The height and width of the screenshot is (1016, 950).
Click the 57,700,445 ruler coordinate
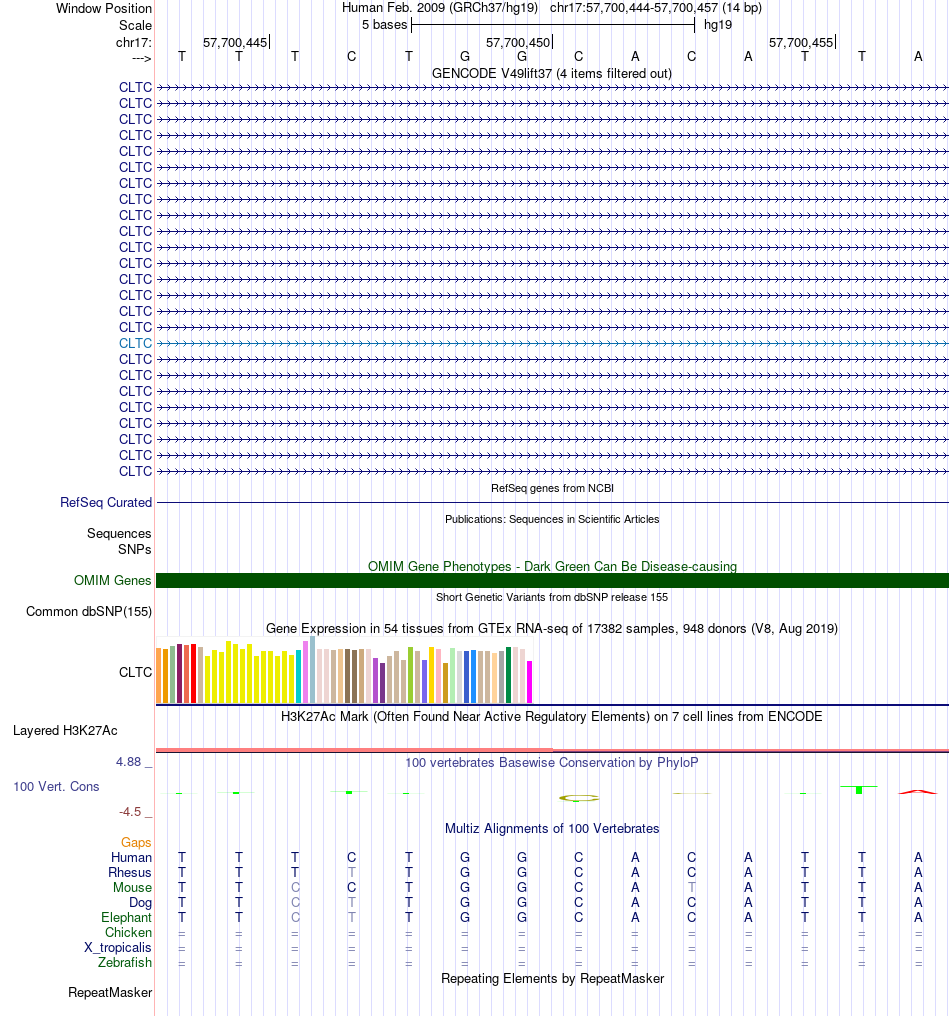(x=235, y=42)
